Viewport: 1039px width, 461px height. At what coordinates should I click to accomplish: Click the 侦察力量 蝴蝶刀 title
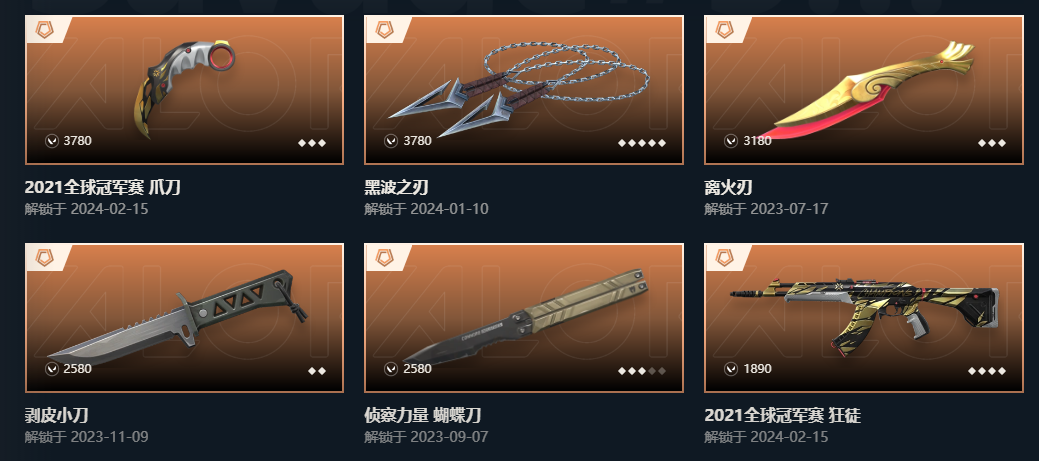click(423, 415)
